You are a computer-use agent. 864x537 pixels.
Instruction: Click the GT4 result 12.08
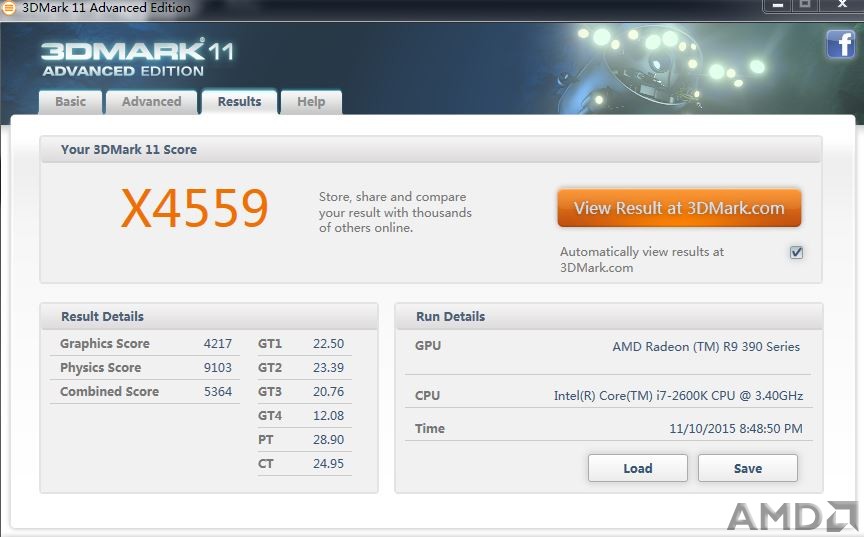point(328,416)
